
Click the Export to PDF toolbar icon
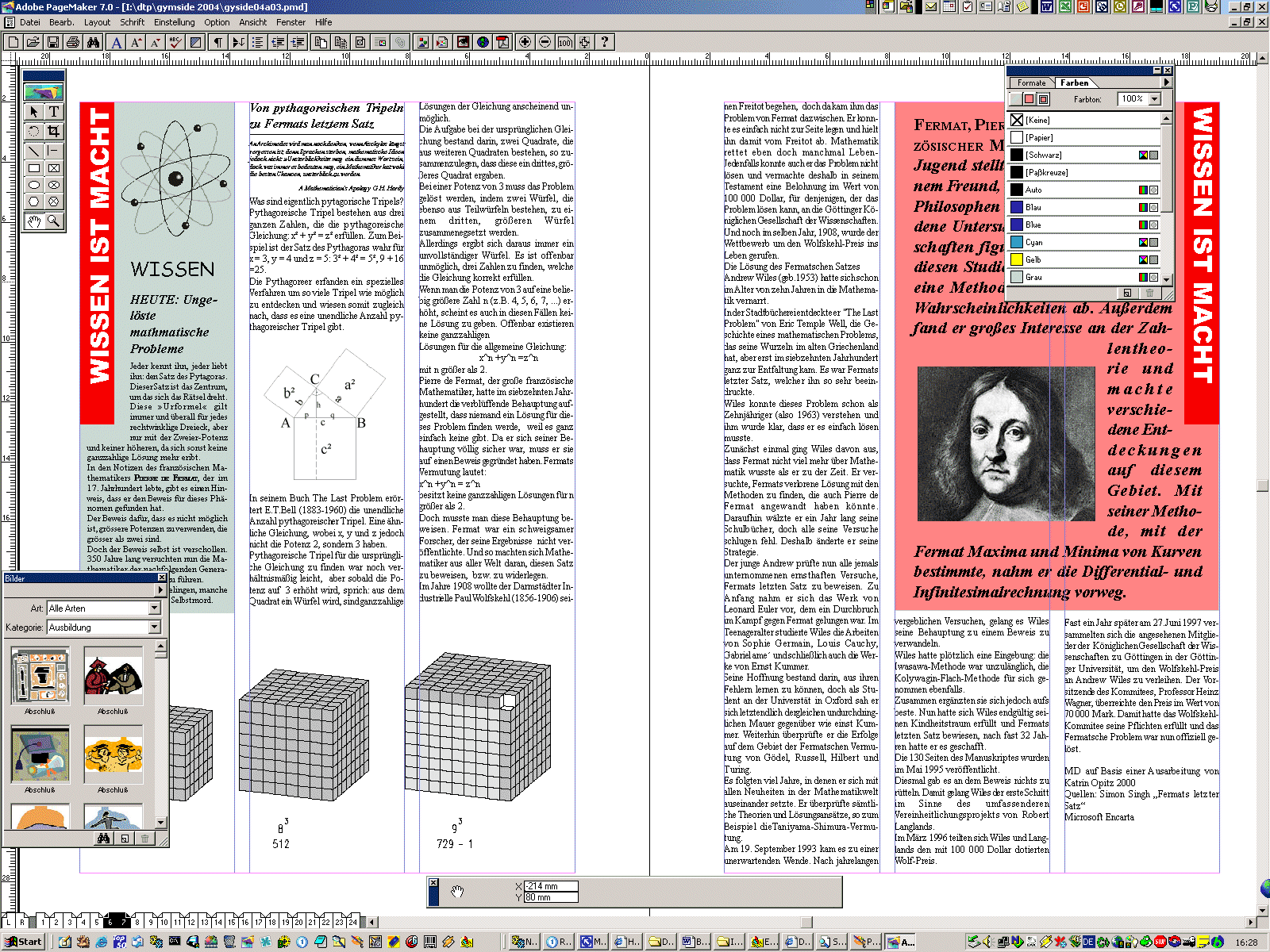[x=502, y=42]
